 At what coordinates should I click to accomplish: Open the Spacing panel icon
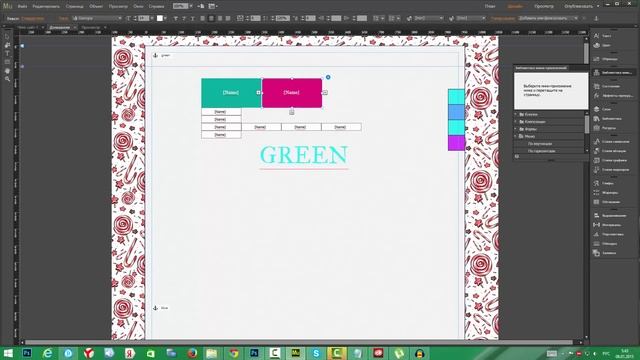point(596,225)
